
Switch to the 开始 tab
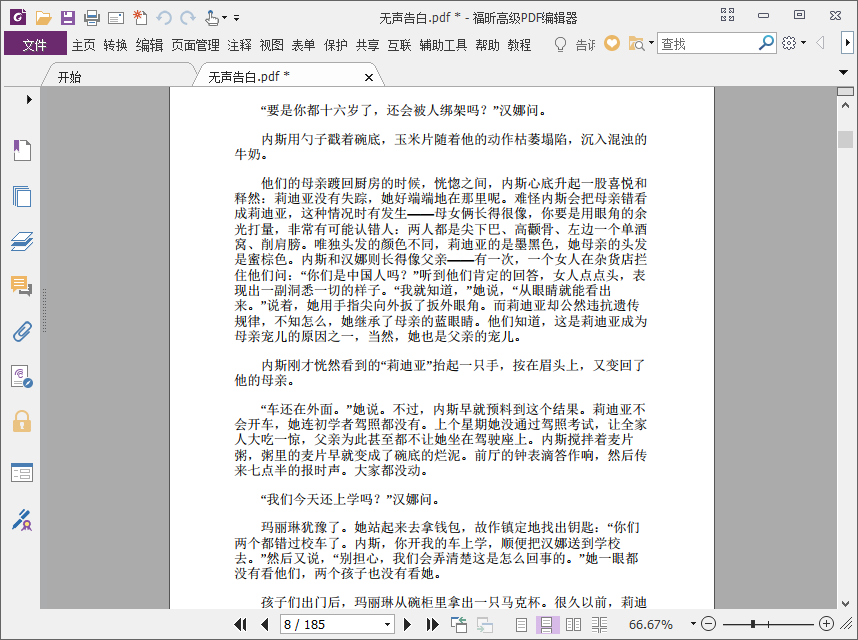coord(69,77)
